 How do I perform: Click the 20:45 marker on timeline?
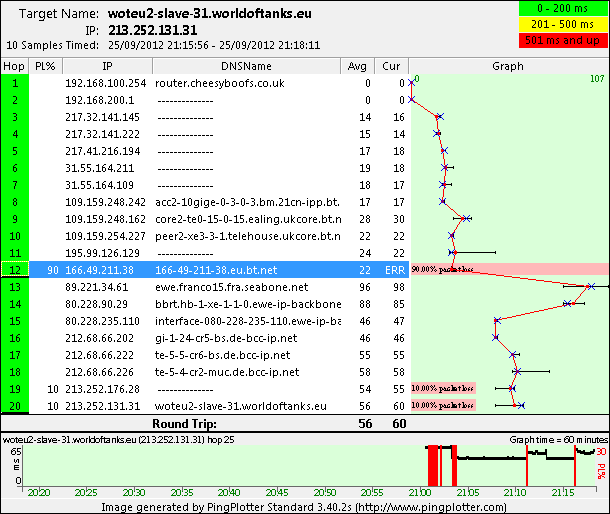(x=277, y=492)
